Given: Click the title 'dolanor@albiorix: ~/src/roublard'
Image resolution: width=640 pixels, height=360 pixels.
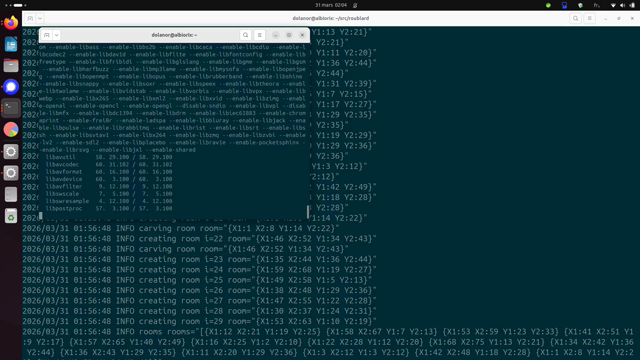Looking at the screenshot, I should coord(331,18).
